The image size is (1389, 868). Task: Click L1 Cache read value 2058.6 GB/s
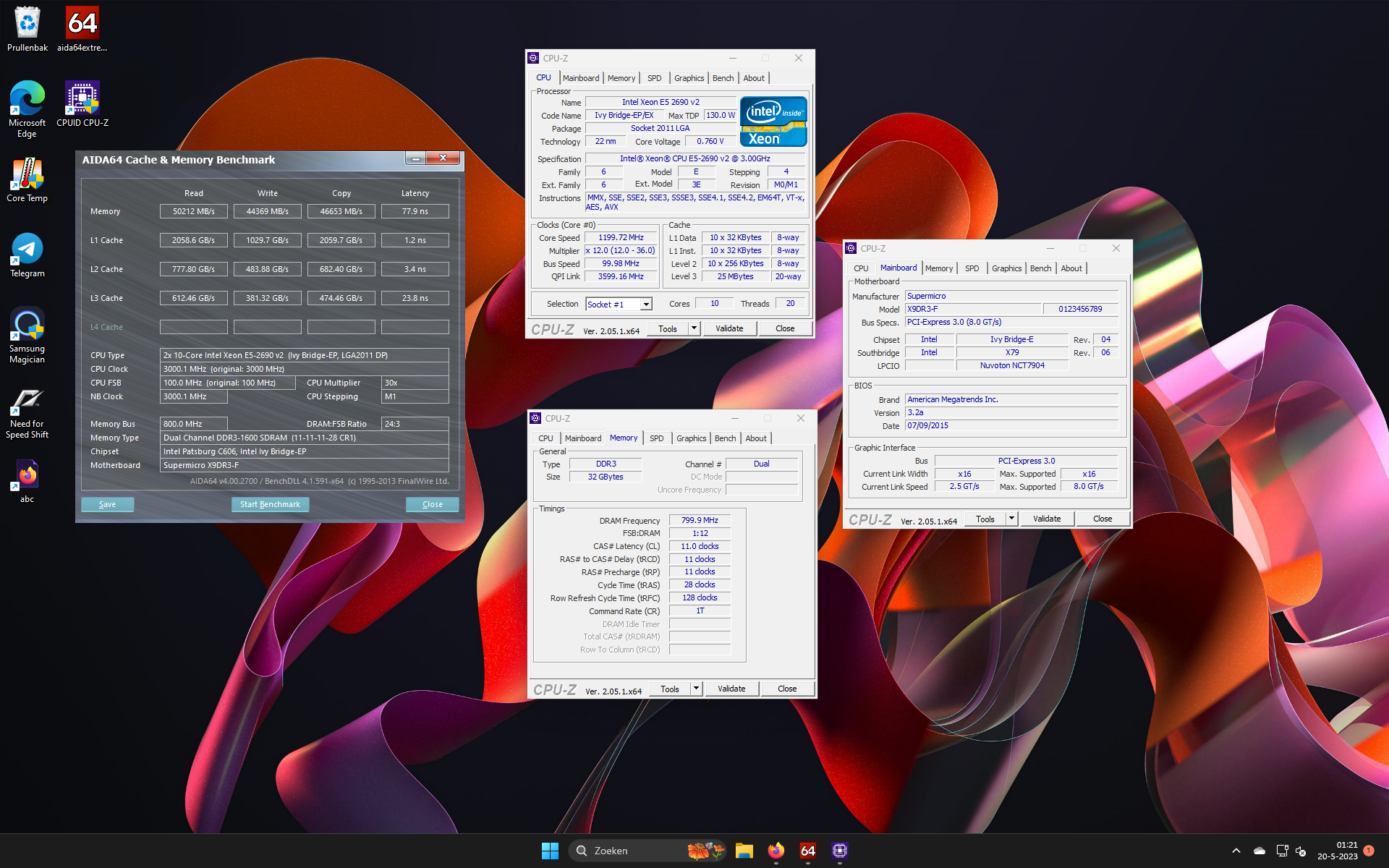tap(193, 240)
